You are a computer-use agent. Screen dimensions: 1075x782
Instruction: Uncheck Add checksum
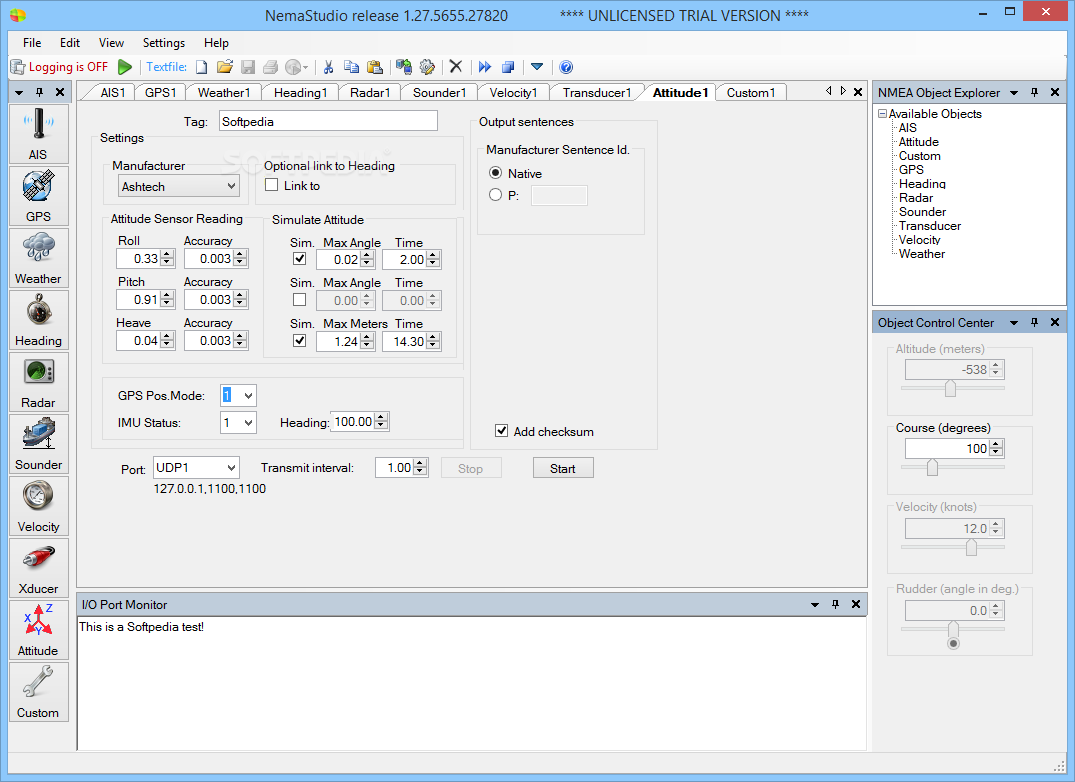pos(501,431)
